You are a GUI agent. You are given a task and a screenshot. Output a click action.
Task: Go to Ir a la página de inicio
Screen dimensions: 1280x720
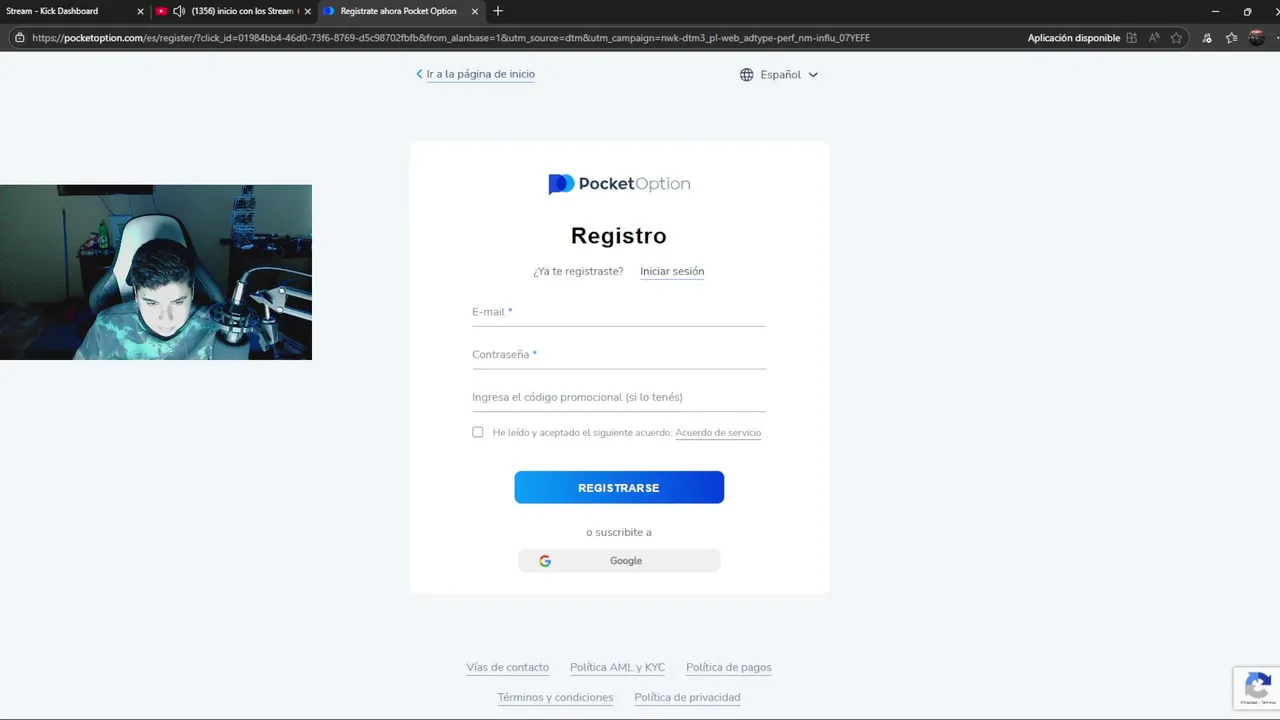pyautogui.click(x=480, y=74)
